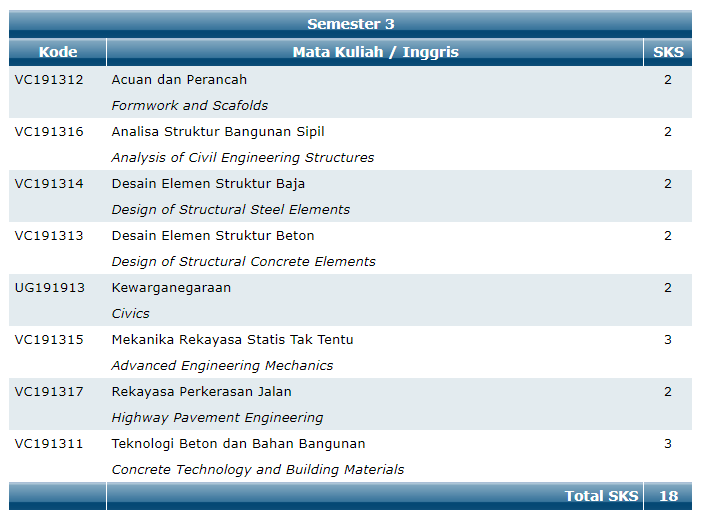Click Desain Elemen Struktur Baja course

coord(208,184)
